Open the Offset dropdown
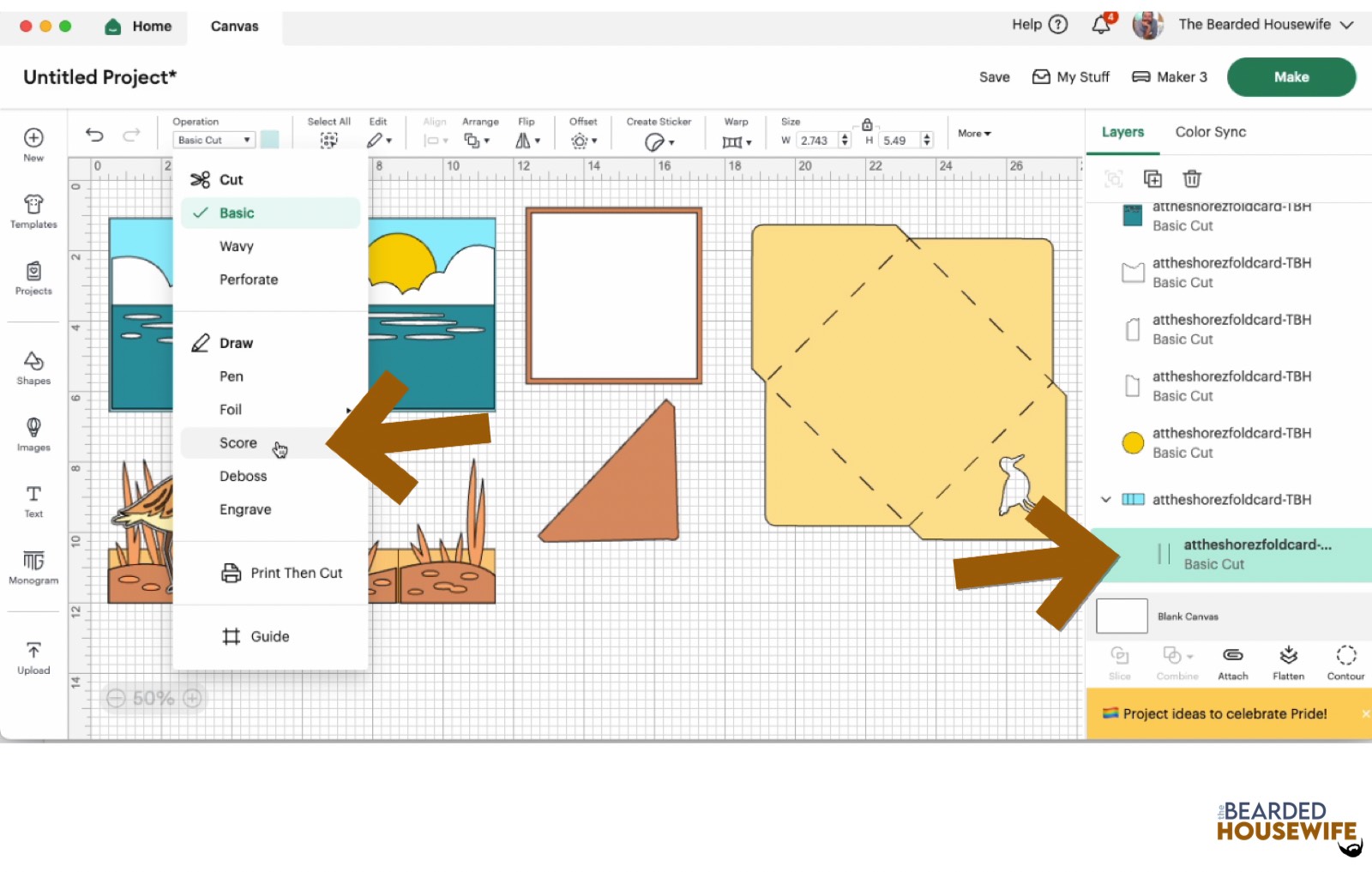 [583, 141]
